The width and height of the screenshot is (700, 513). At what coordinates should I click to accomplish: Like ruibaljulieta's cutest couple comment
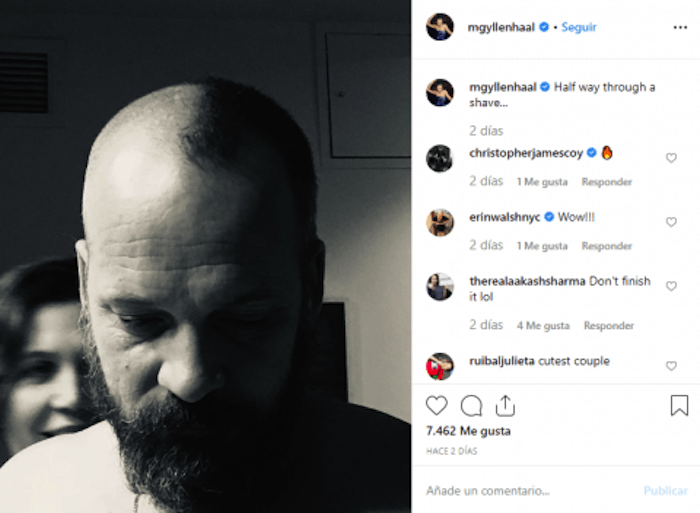pos(671,366)
